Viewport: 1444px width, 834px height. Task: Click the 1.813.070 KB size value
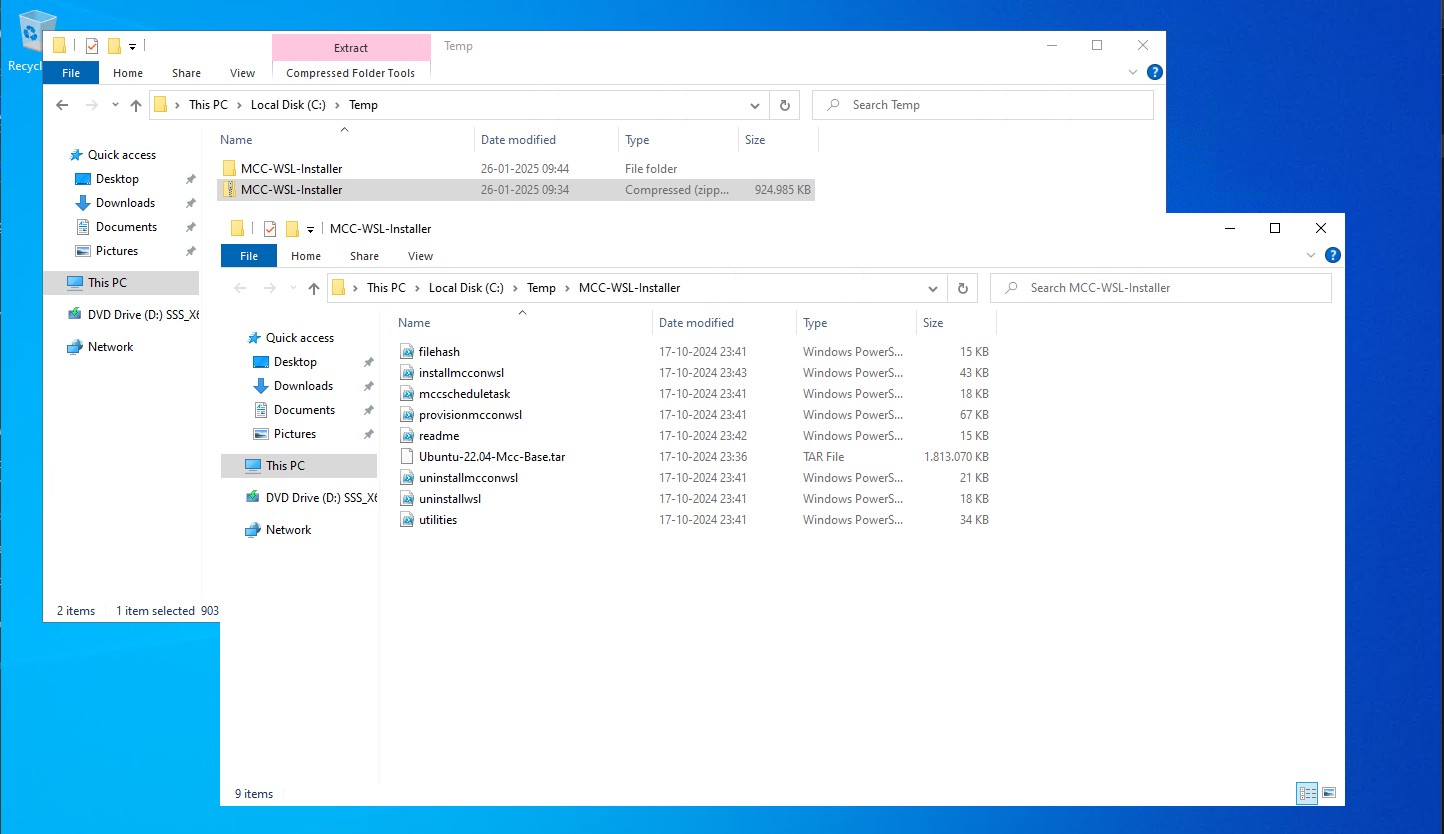956,457
